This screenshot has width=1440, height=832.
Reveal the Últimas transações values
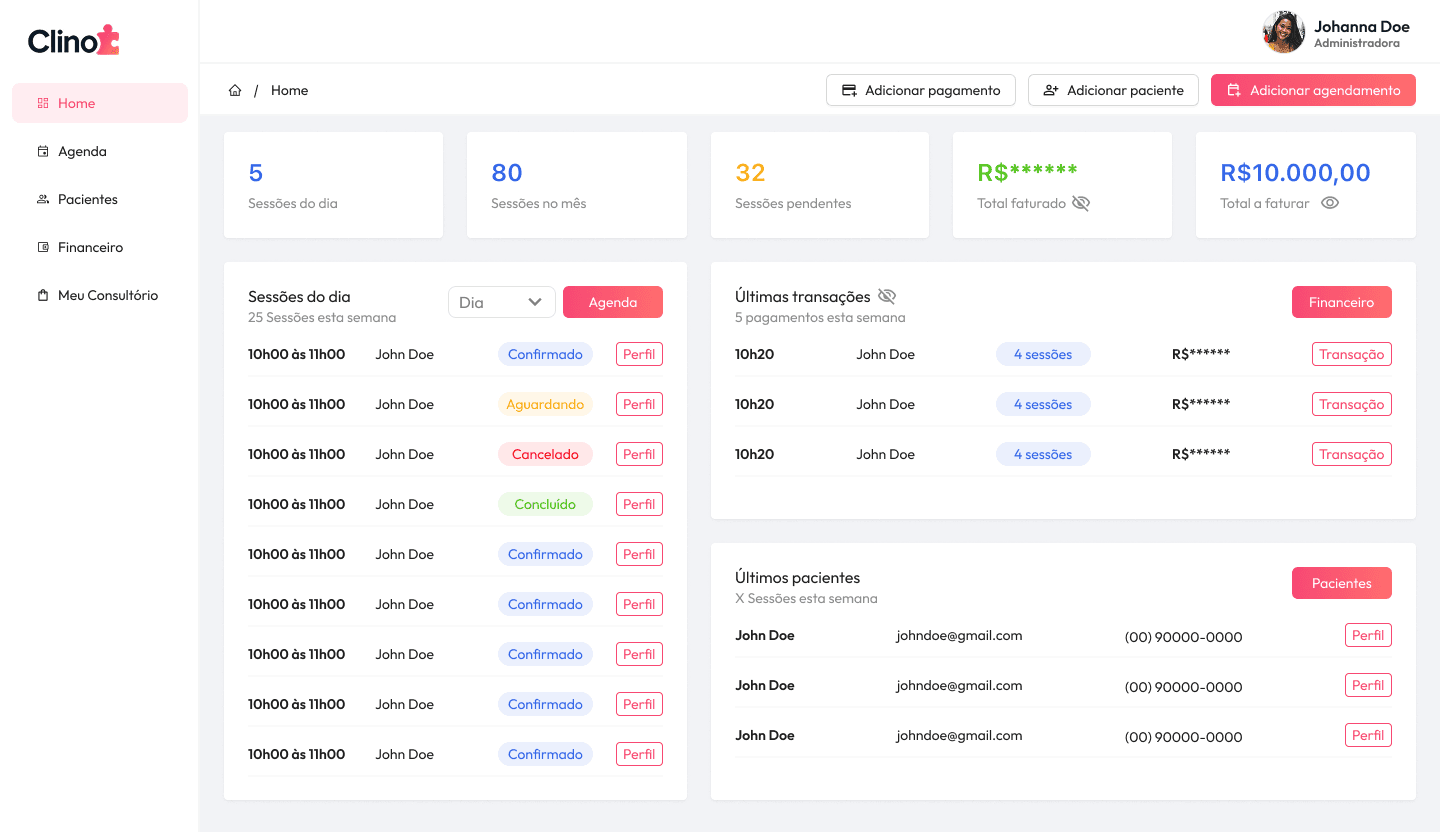[886, 296]
